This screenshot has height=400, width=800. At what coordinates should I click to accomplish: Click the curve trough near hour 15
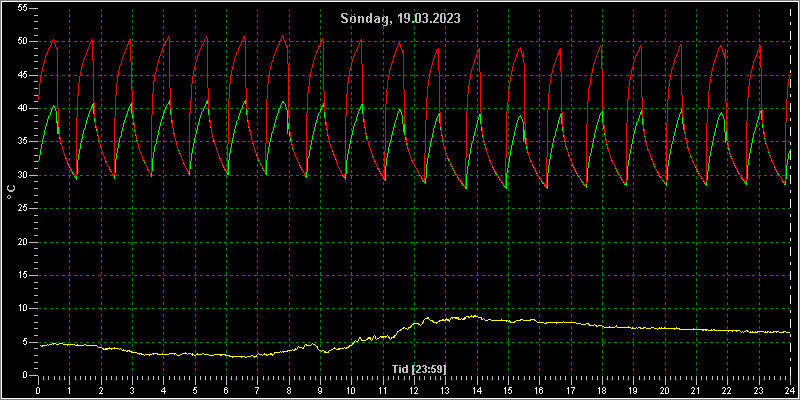506,188
